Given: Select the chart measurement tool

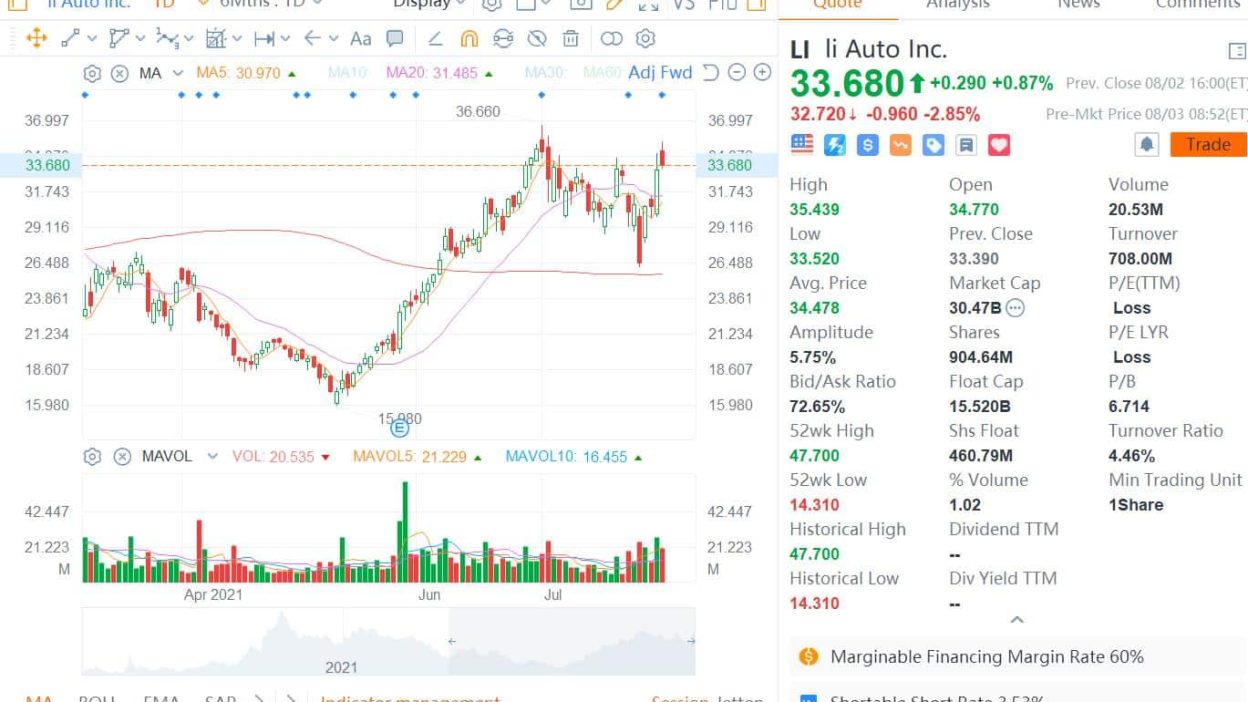Looking at the screenshot, I should (215, 39).
